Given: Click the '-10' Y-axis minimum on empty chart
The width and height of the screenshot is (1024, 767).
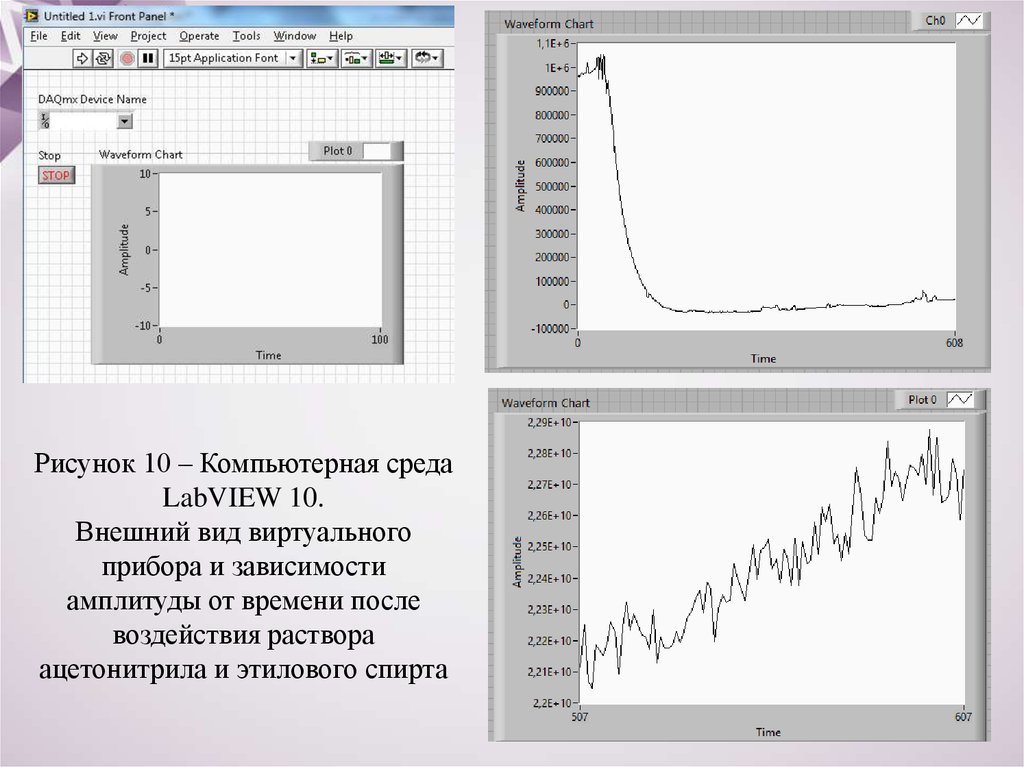Looking at the screenshot, I should pyautogui.click(x=142, y=325).
